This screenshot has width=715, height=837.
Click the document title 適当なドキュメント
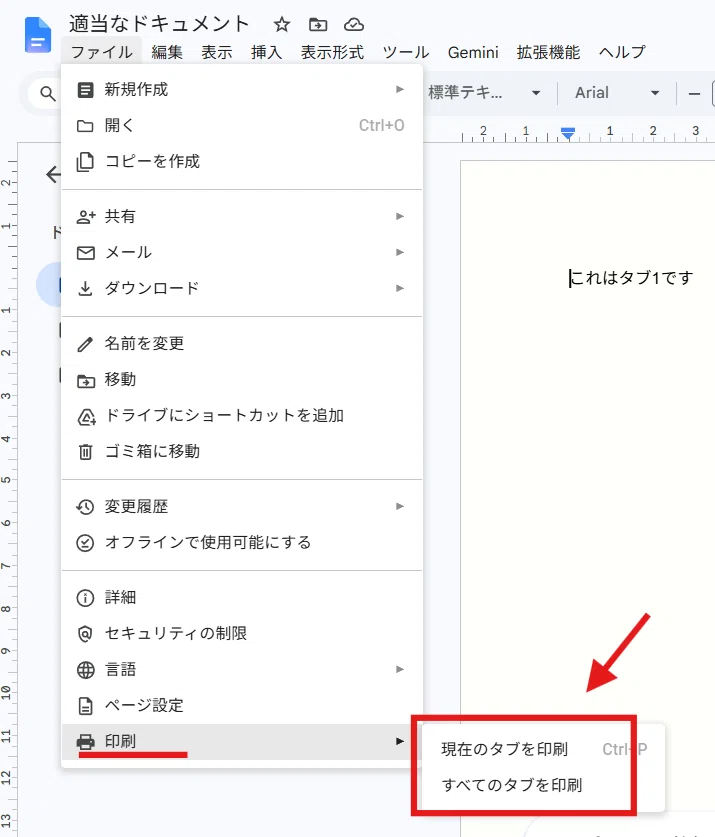[159, 23]
